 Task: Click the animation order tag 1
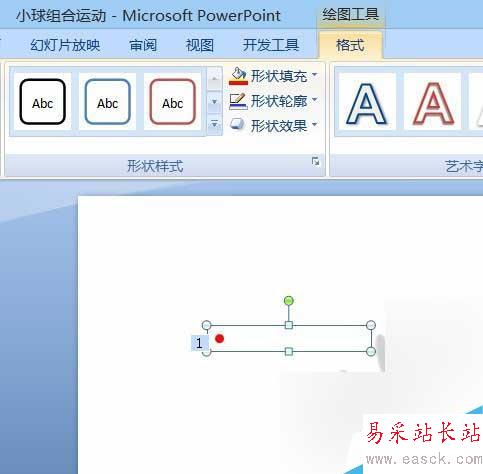coord(199,343)
